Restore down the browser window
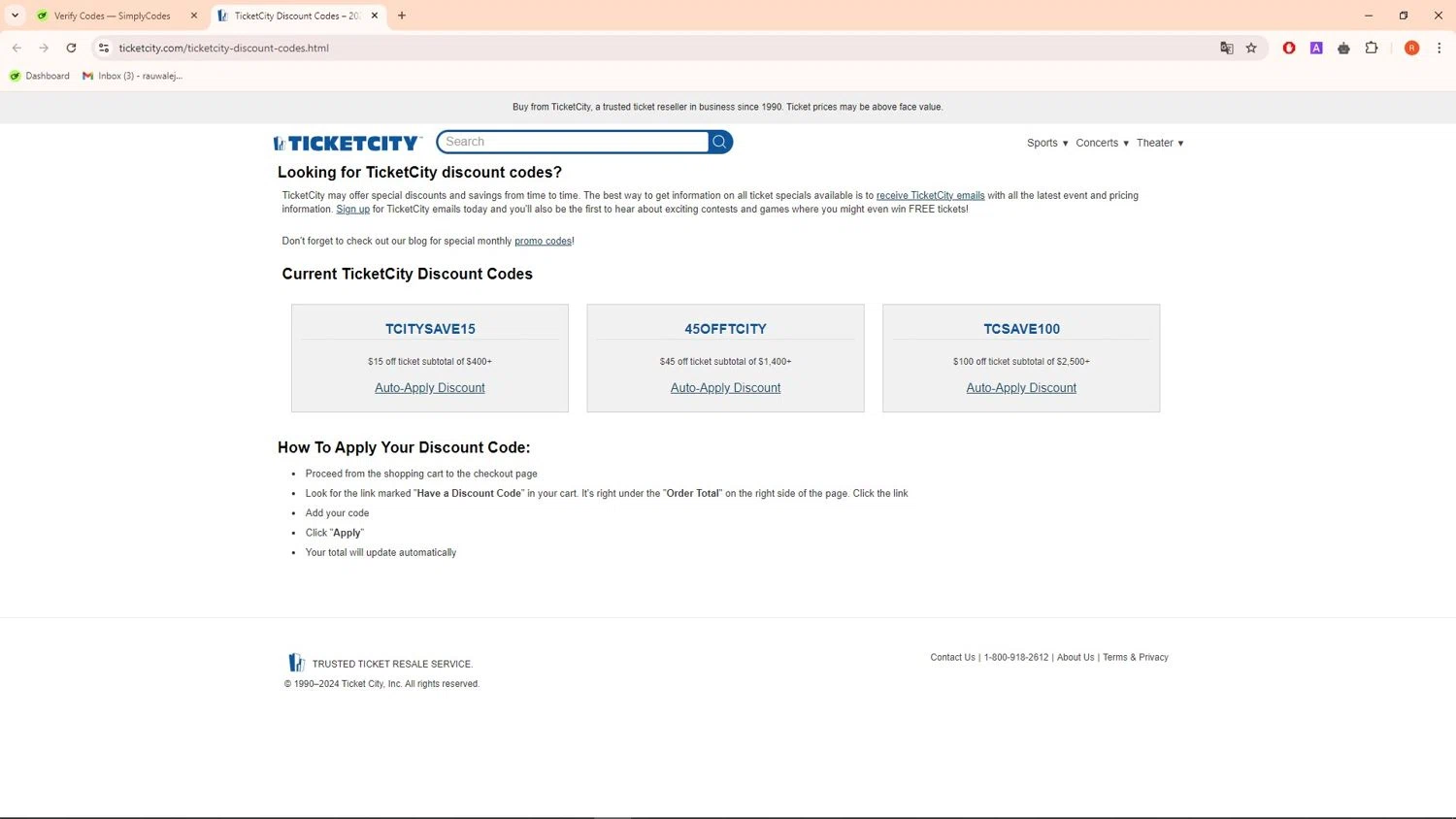 coord(1404,16)
